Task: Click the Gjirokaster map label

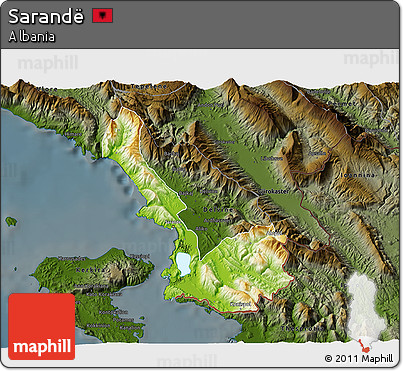Action: click(273, 192)
